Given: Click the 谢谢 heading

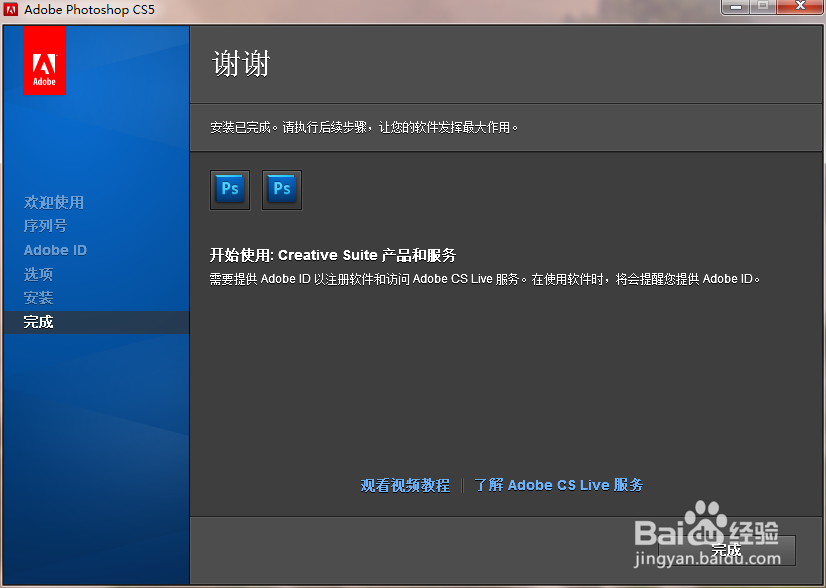Looking at the screenshot, I should tap(241, 64).
